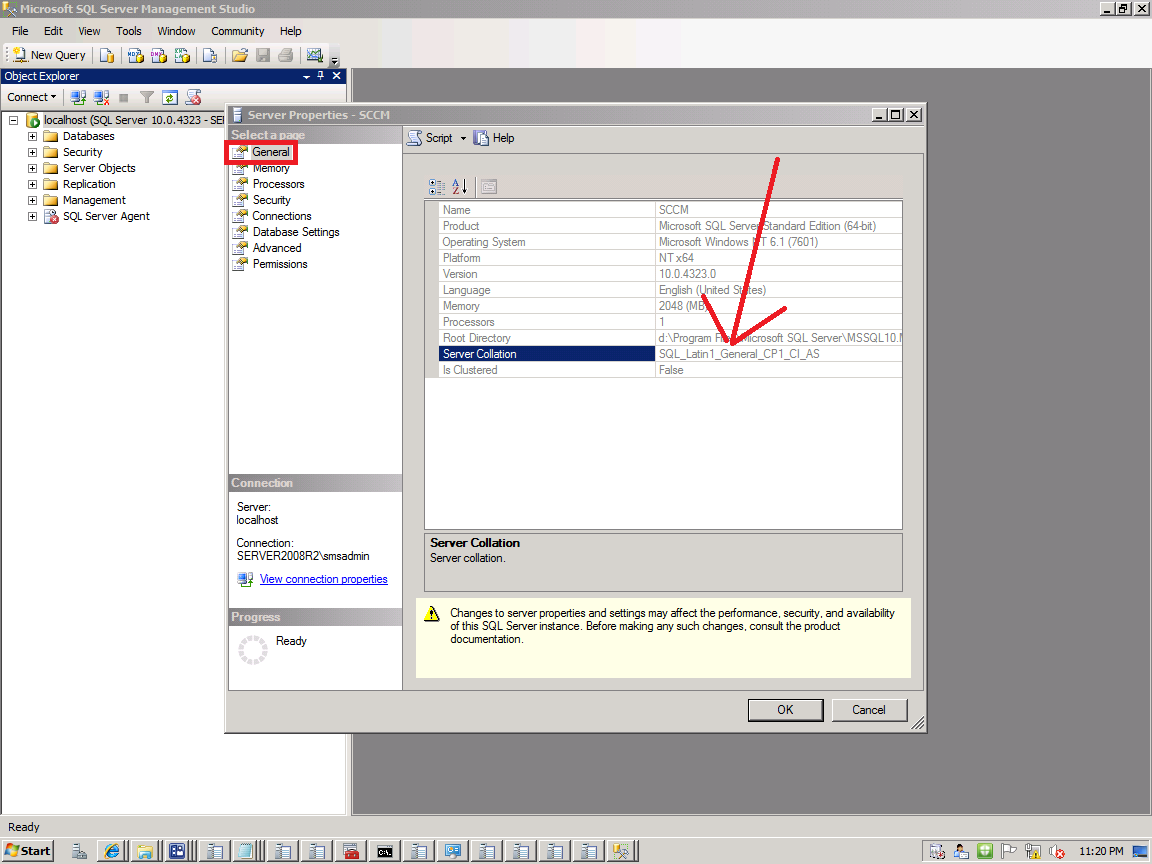Click the Cancel button
Image resolution: width=1152 pixels, height=864 pixels.
[869, 710]
